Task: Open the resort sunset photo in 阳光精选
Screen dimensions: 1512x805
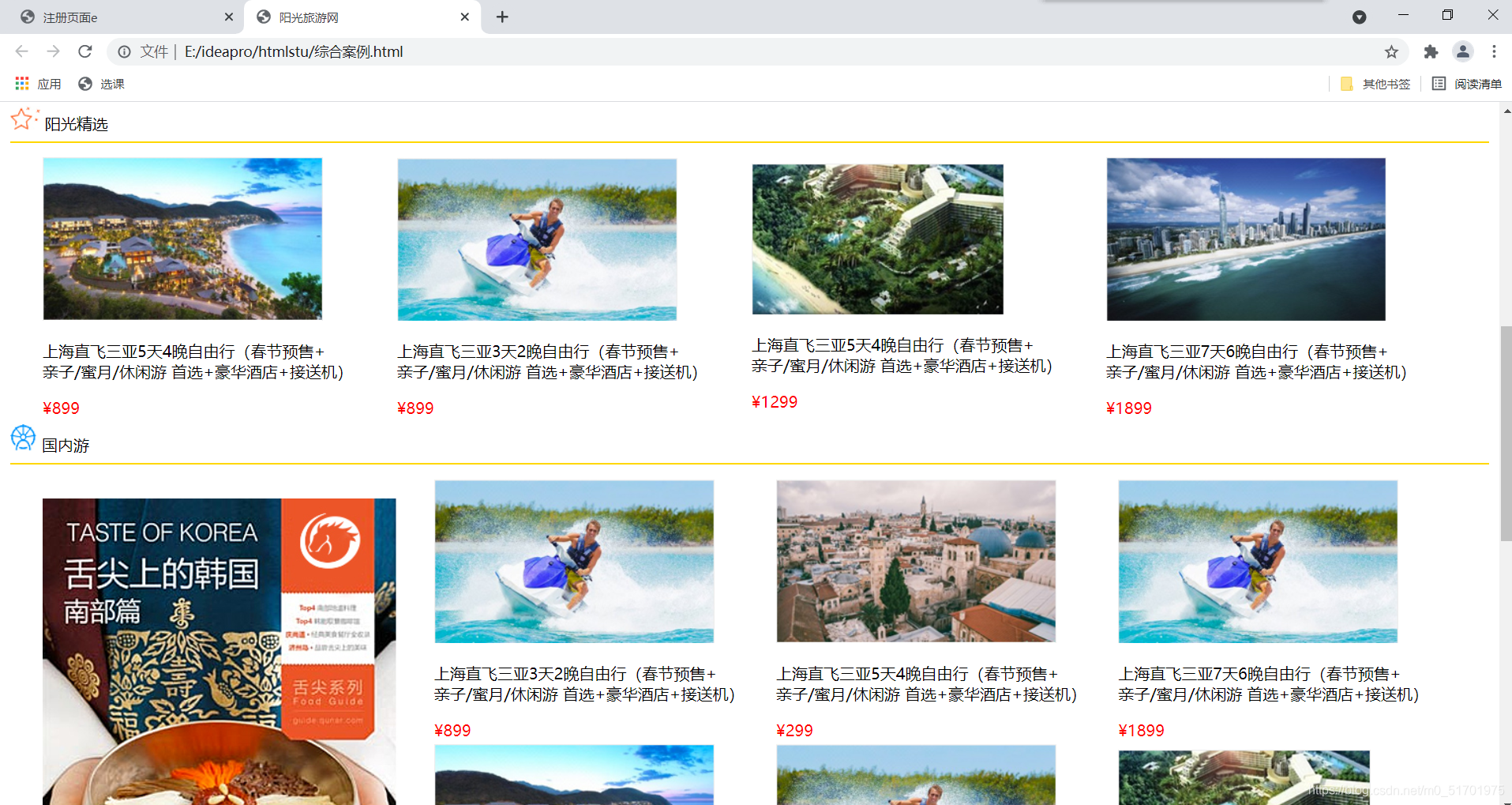Action: point(182,239)
